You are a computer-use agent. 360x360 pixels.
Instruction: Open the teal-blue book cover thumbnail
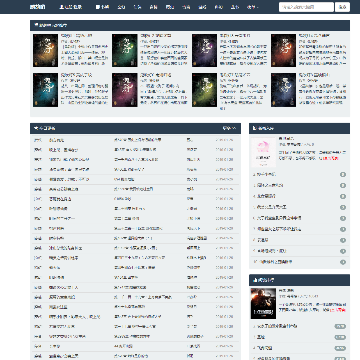coord(45,90)
